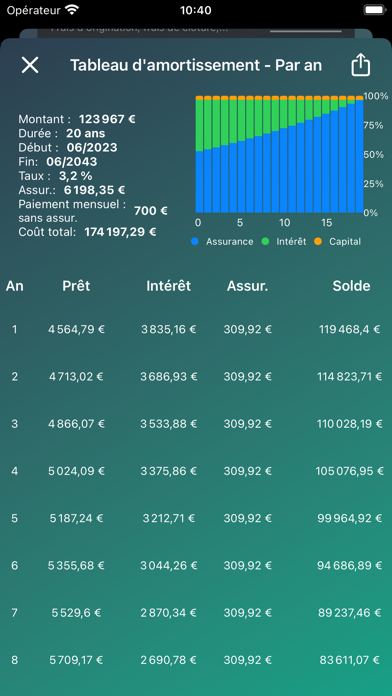Tap year 4 balance '105 076,95 €'
The image size is (392, 696).
tap(349, 471)
